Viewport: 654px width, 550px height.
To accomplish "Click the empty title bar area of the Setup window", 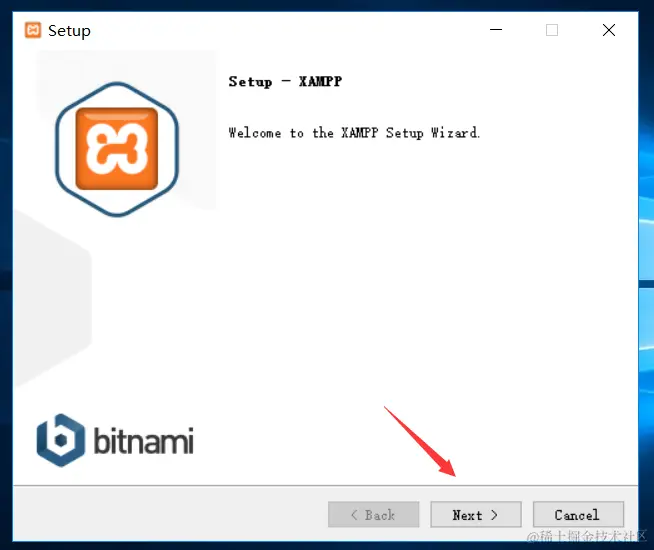I will tap(288, 30).
